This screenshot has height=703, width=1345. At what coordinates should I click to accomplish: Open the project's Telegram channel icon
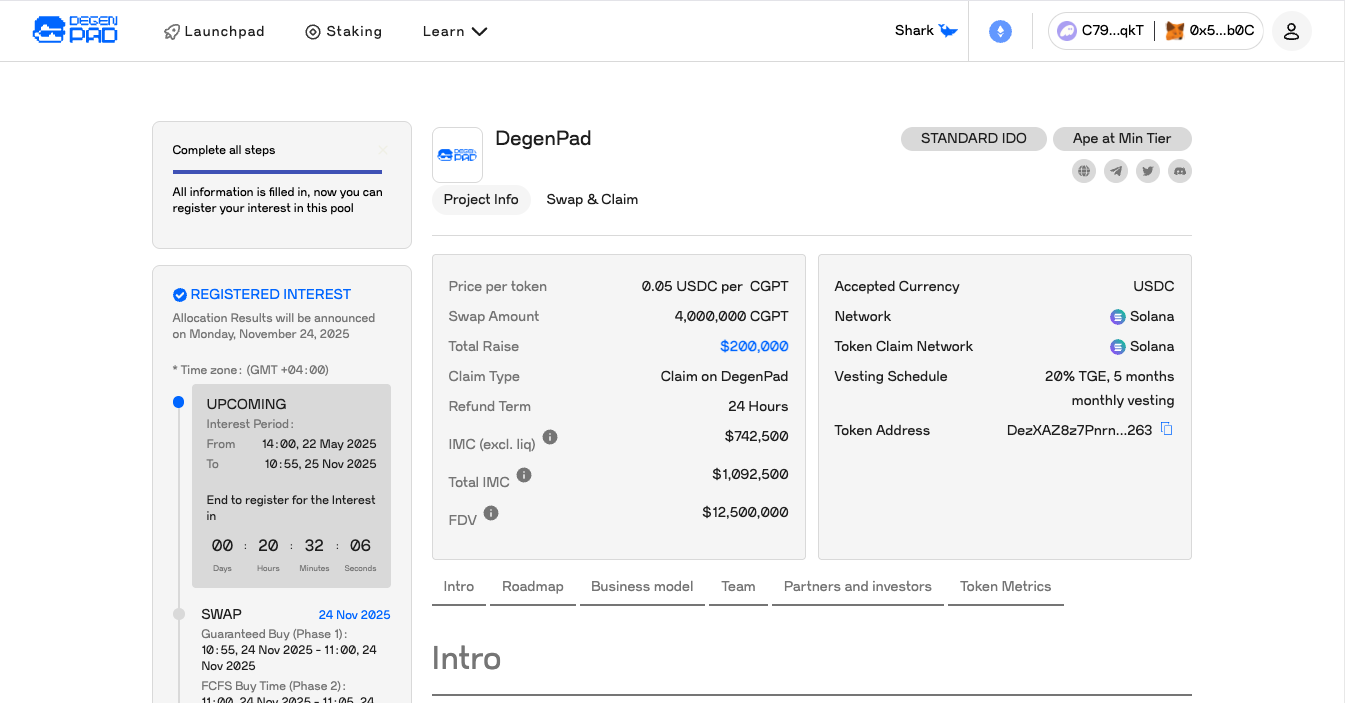[x=1116, y=171]
